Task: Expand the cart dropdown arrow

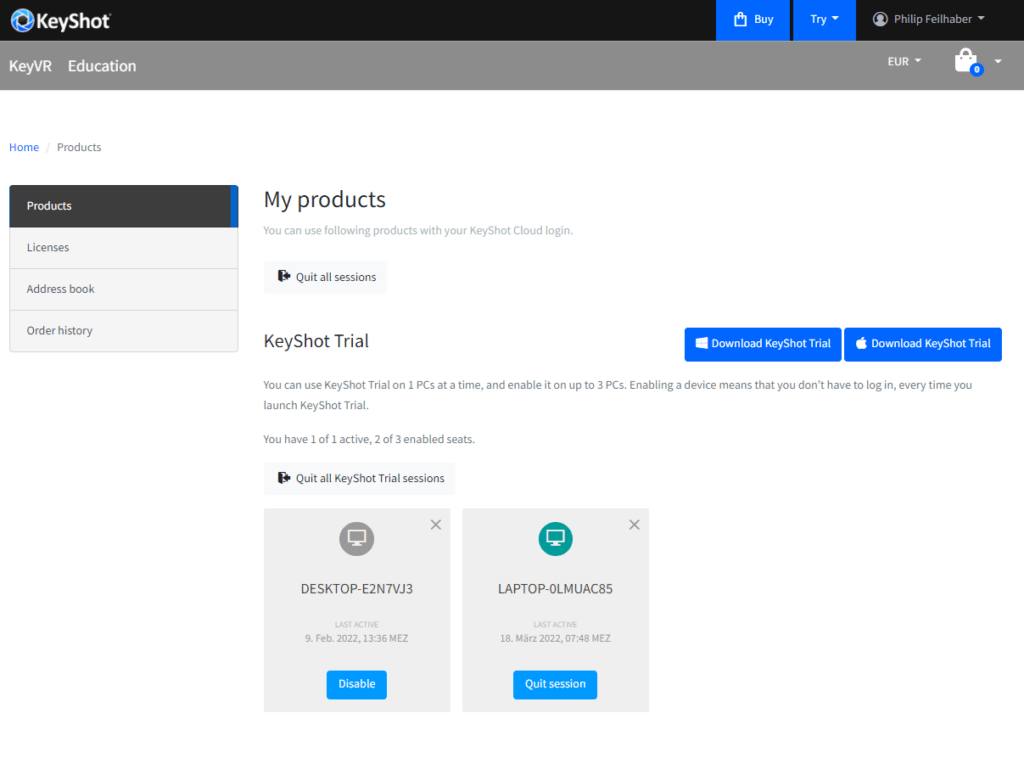Action: pyautogui.click(x=998, y=61)
